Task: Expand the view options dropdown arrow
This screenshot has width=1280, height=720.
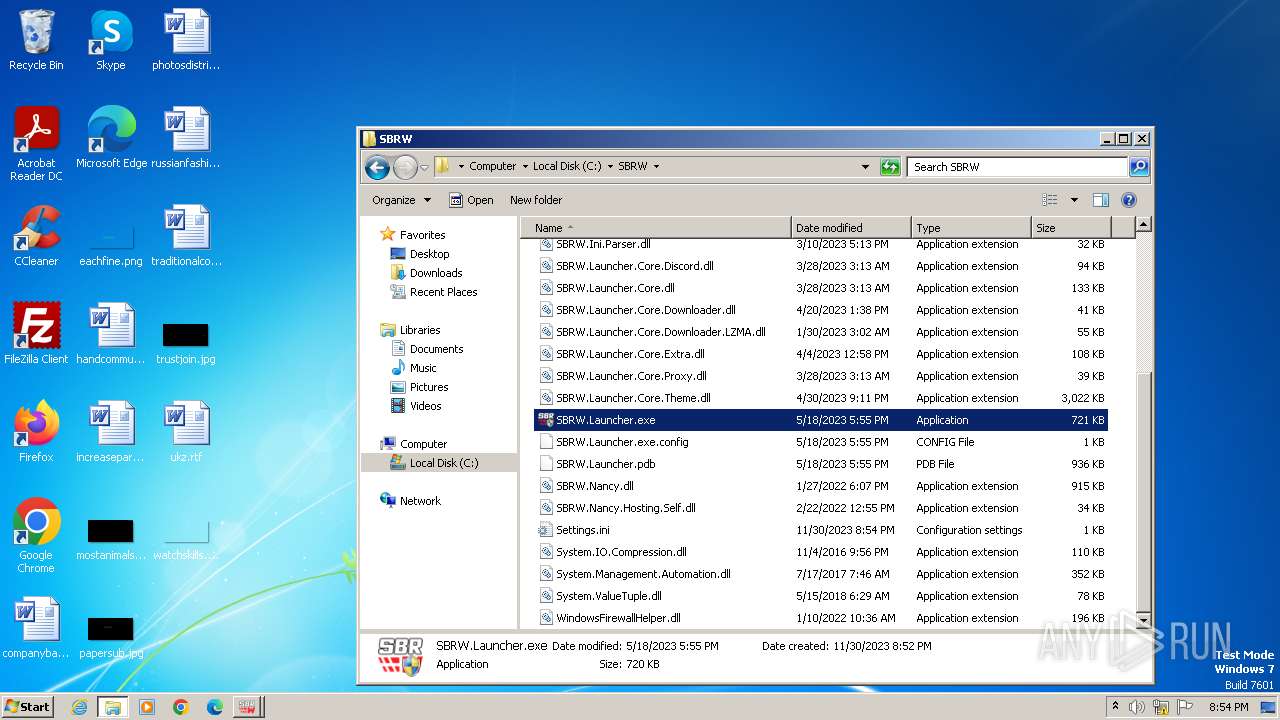Action: pos(1074,200)
